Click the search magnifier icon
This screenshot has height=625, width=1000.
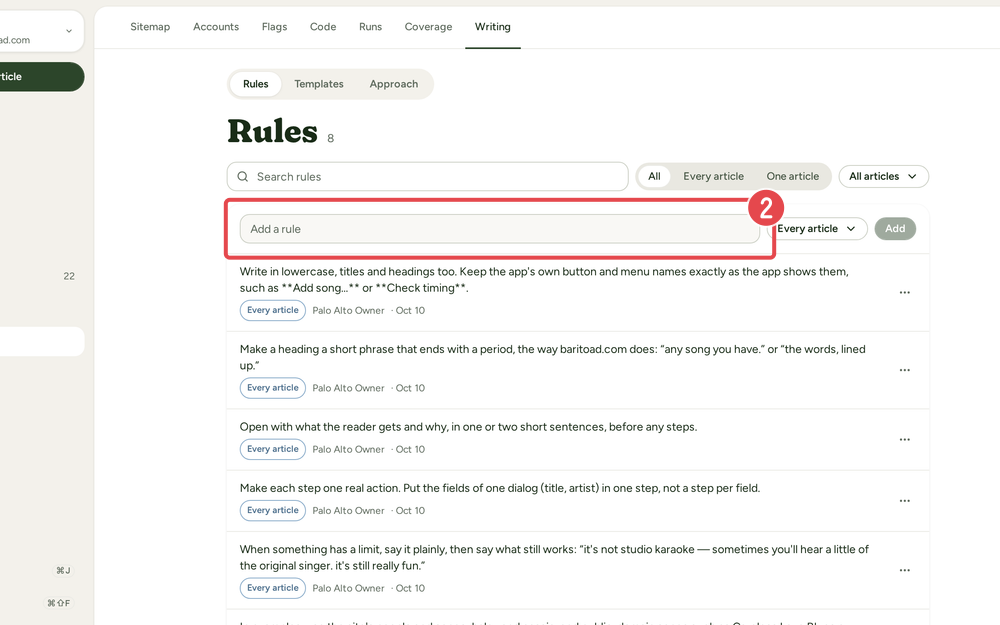242,177
